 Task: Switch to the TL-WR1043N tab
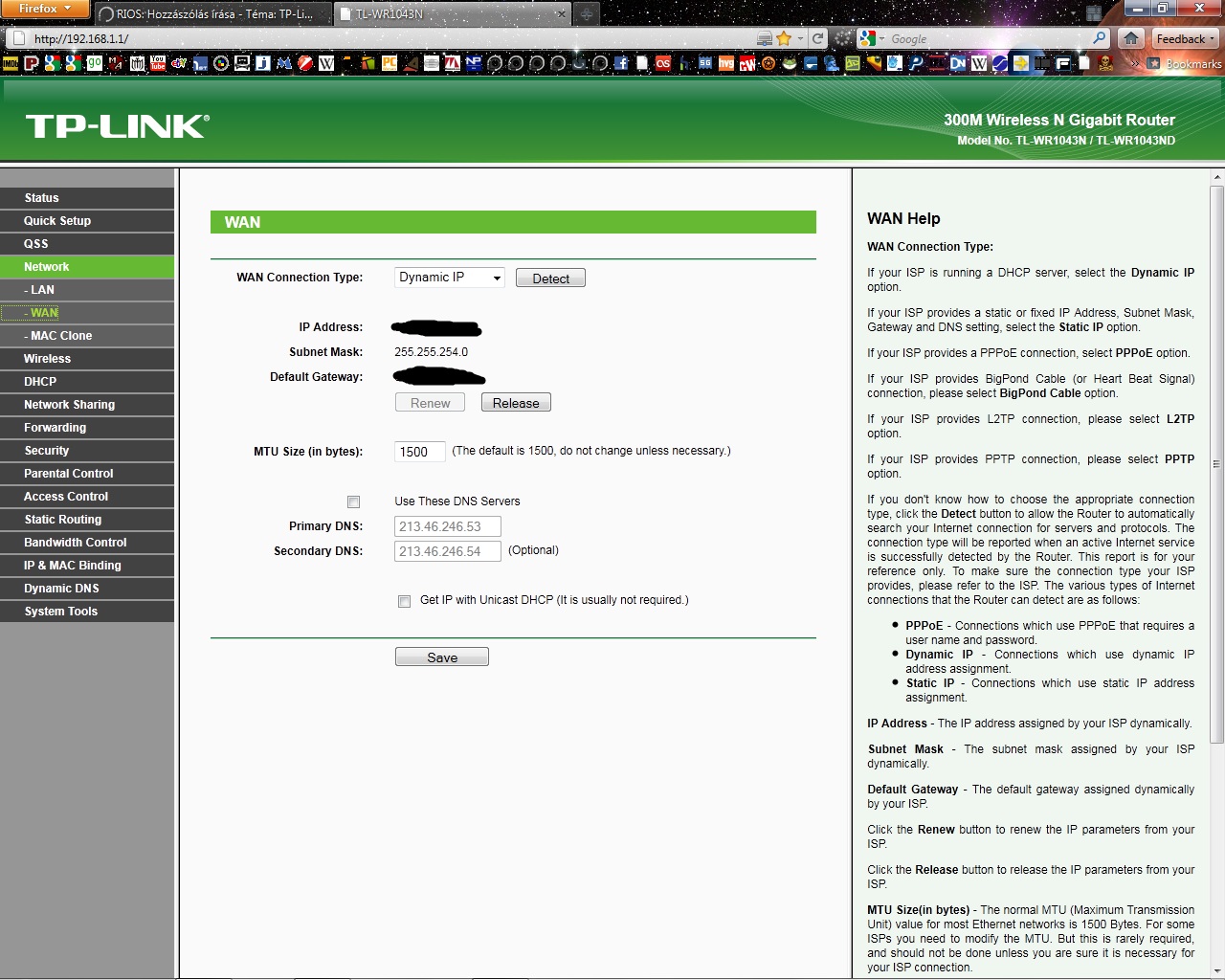[453, 14]
